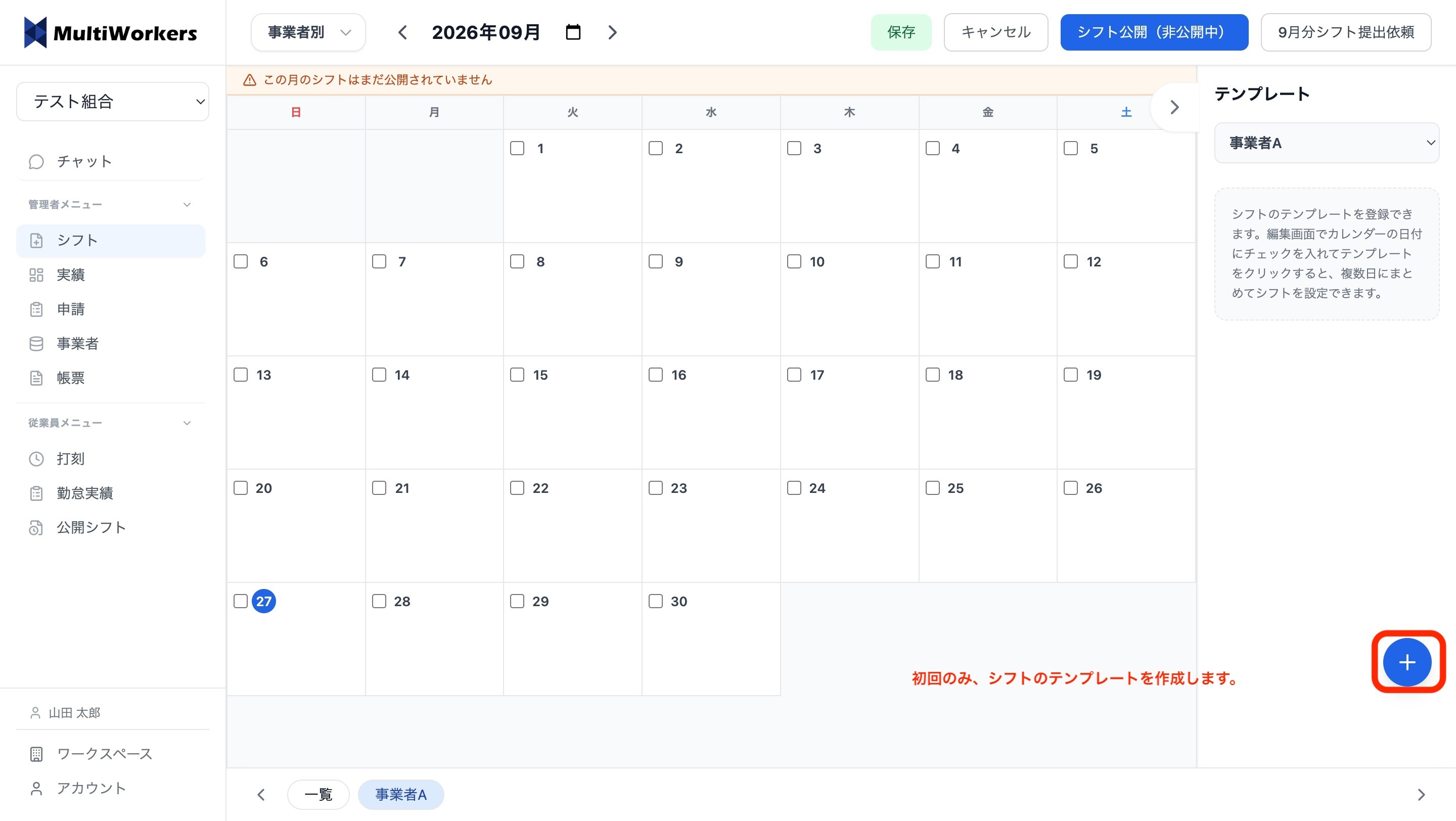
Task: Click the MultiWorkers logo
Action: [x=111, y=33]
